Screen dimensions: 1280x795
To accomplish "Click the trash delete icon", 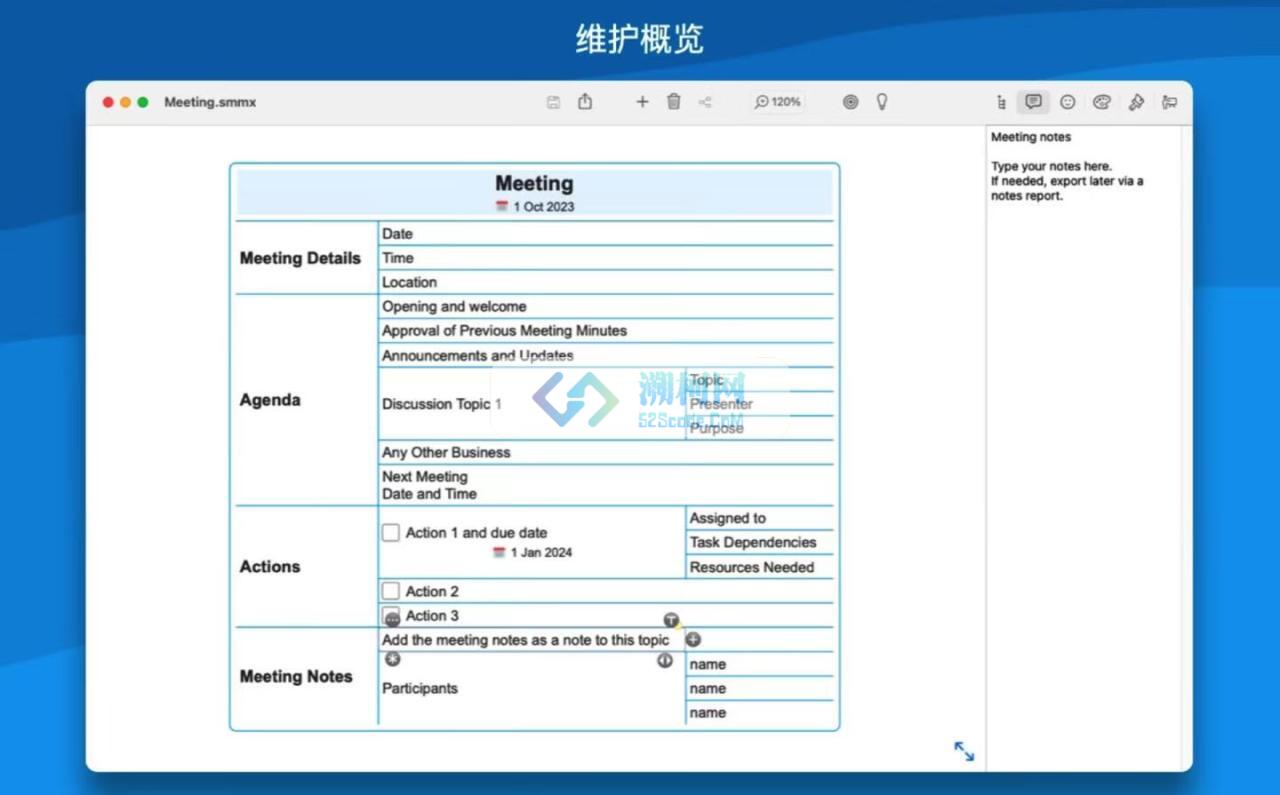I will click(x=674, y=101).
